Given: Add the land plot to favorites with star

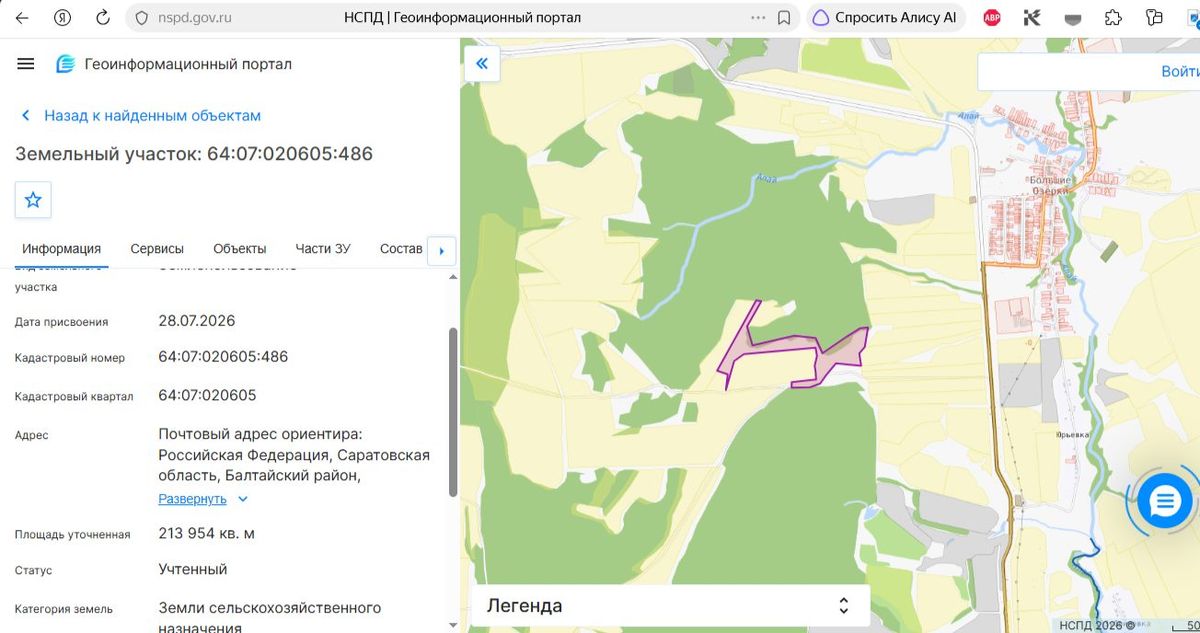Looking at the screenshot, I should tap(33, 200).
